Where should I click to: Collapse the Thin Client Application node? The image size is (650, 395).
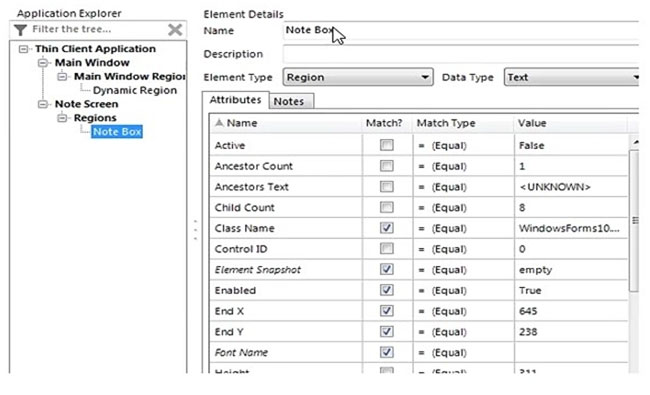[24, 49]
